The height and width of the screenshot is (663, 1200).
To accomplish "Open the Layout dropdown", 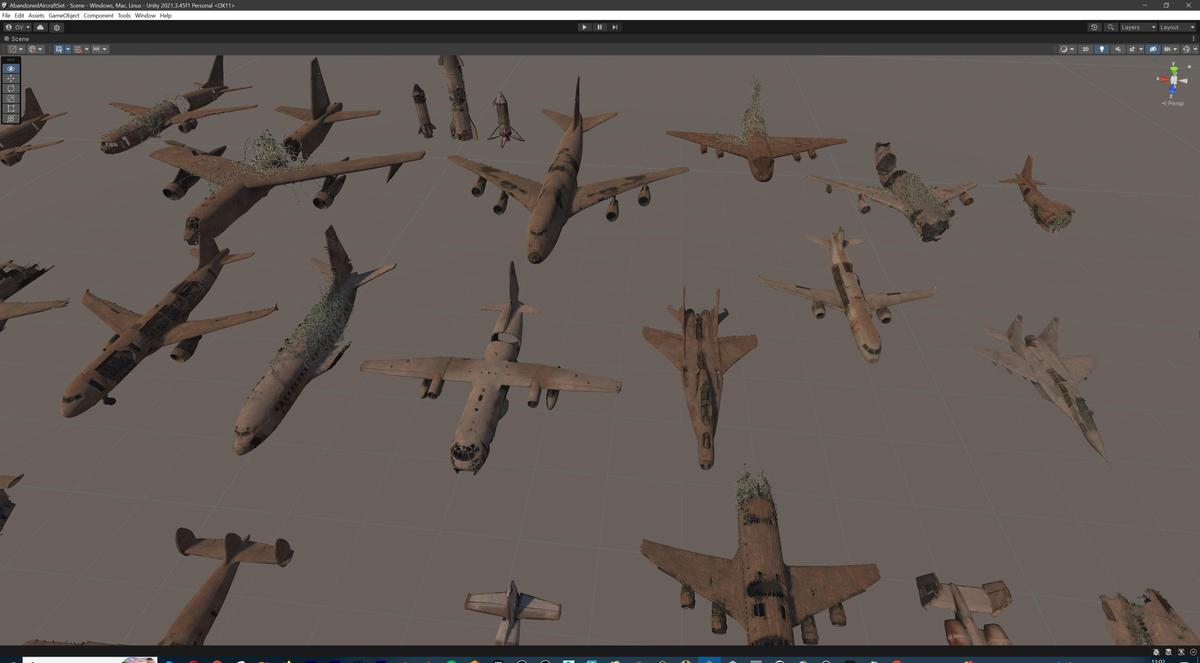I will tap(1177, 27).
